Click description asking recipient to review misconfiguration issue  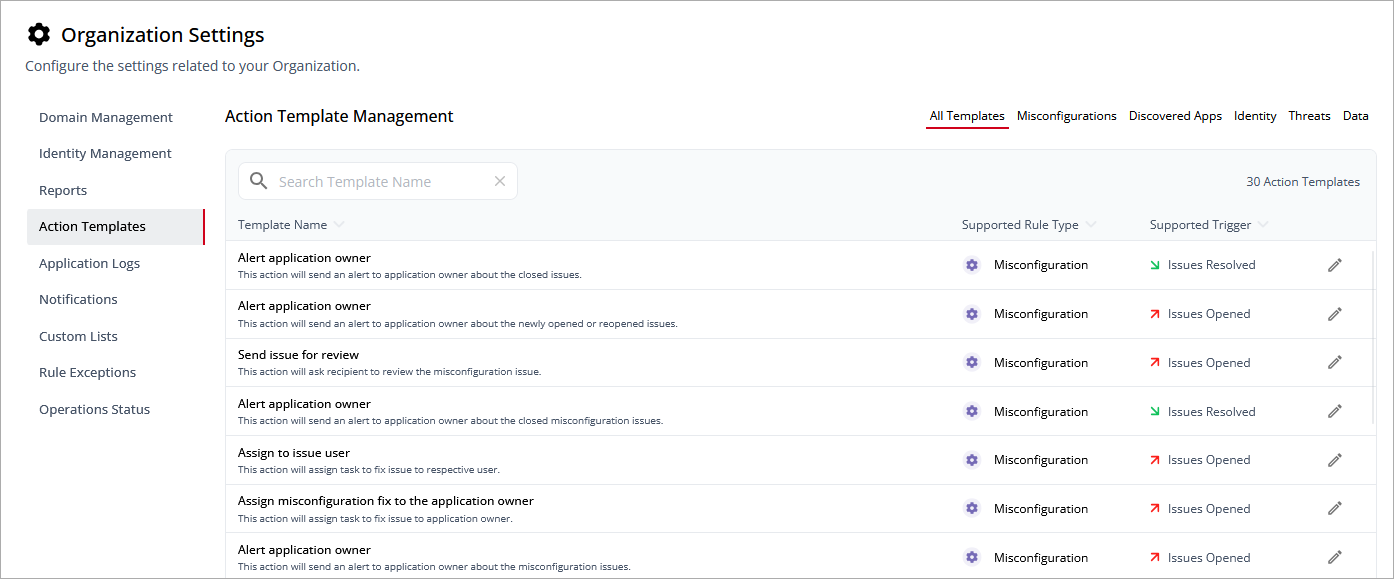389,372
